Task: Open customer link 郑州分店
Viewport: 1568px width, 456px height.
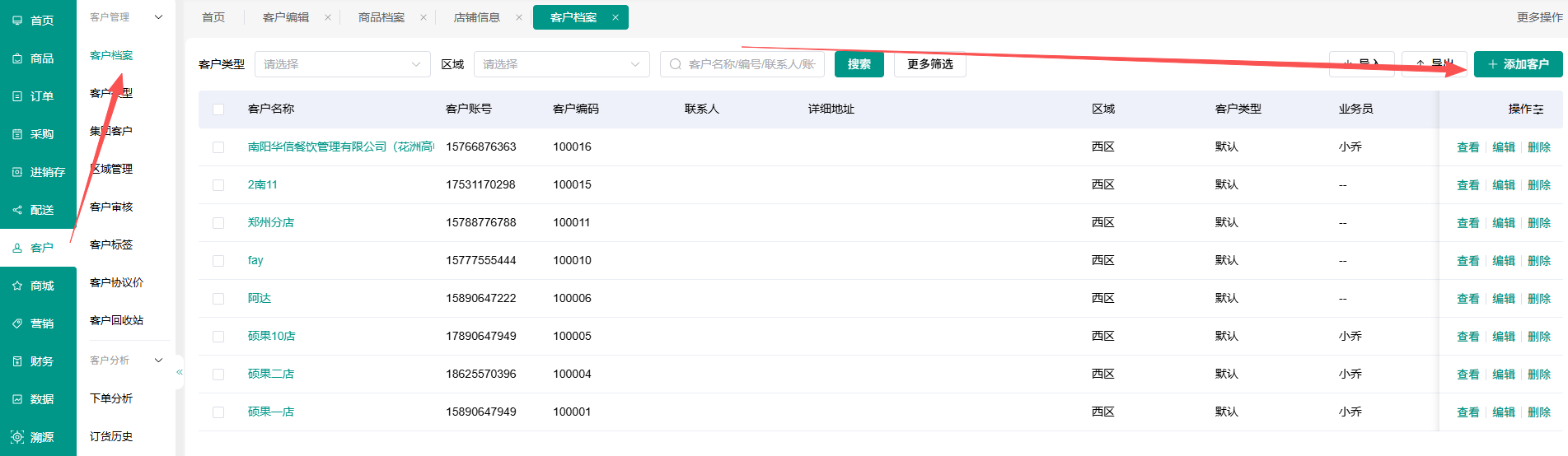Action: tap(271, 222)
